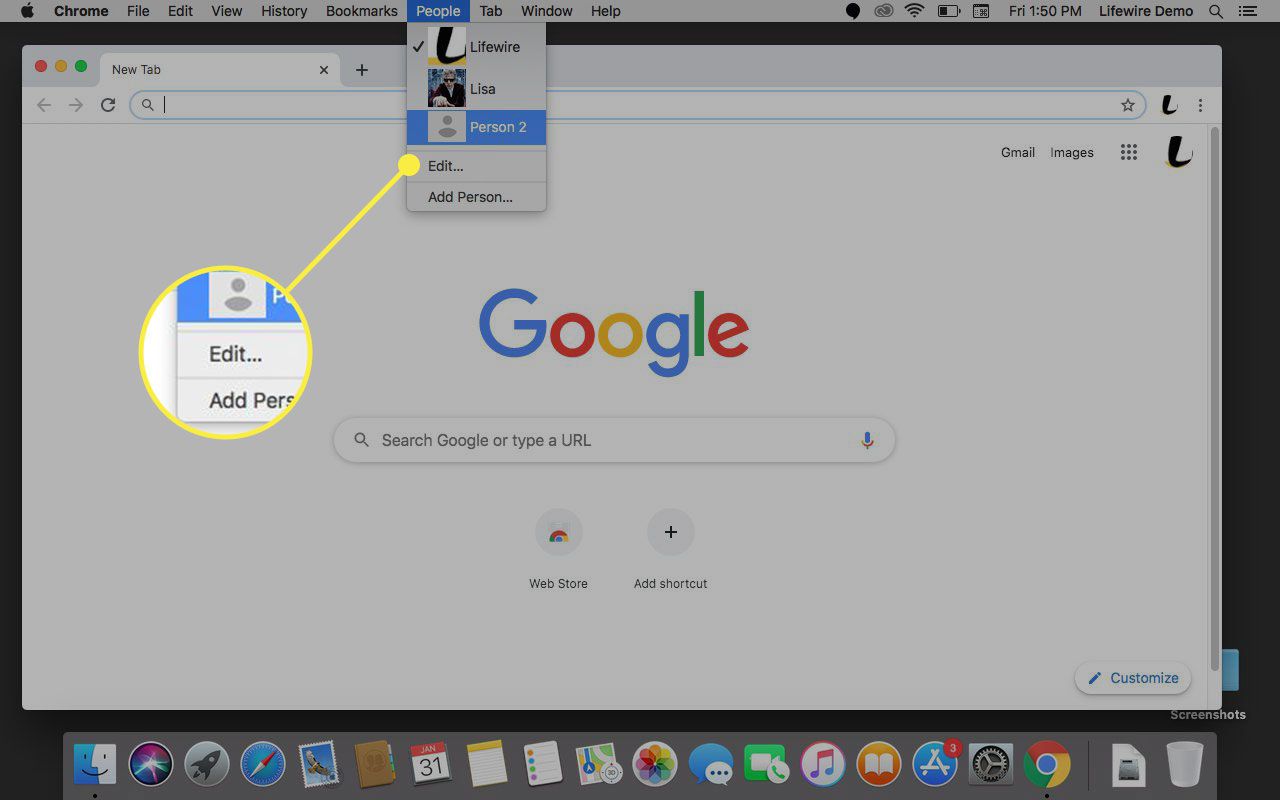Click the Creative Cloud menu bar icon
The width and height of the screenshot is (1280, 800).
[883, 11]
